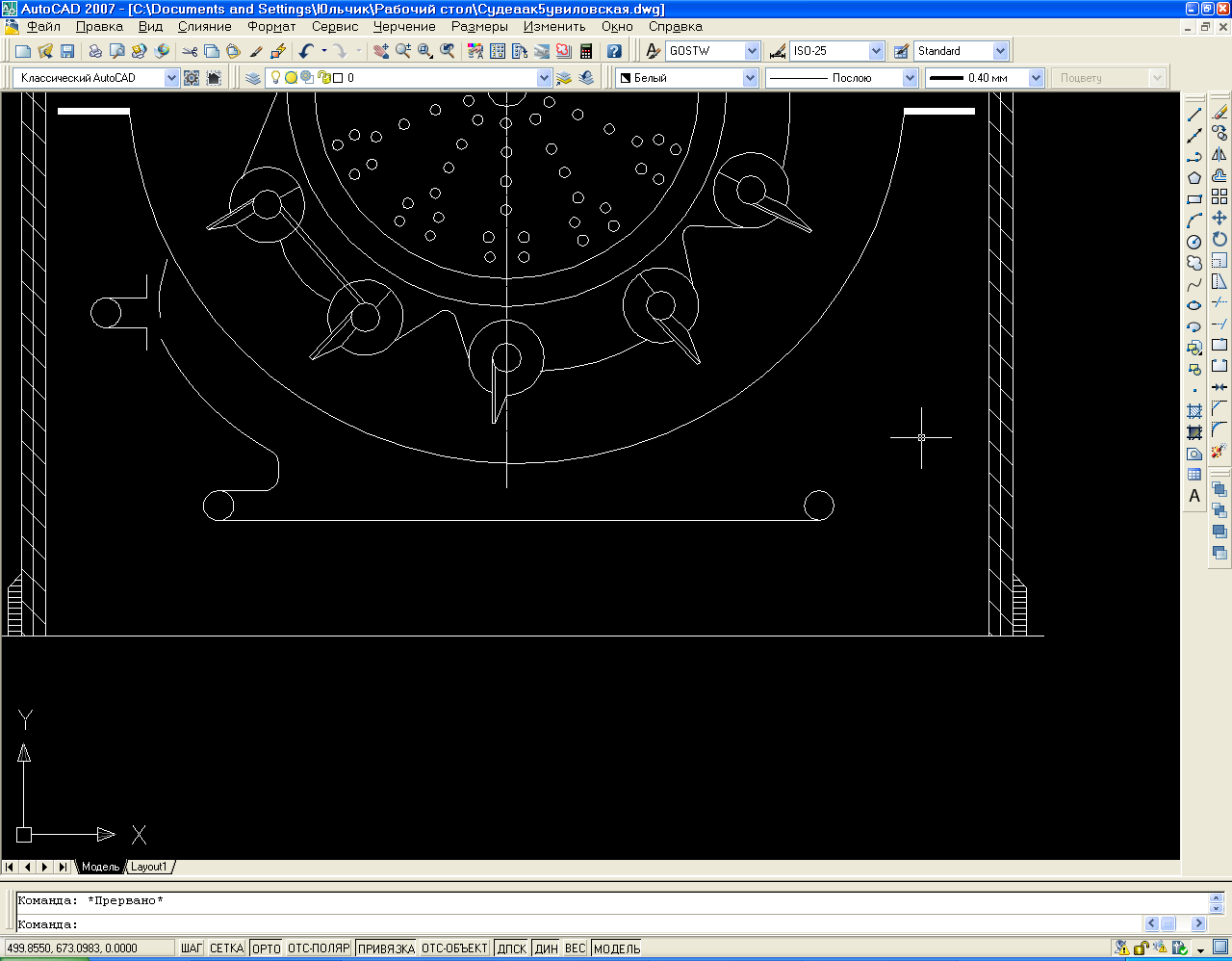The height and width of the screenshot is (961, 1232).
Task: Select the Line drawing tool
Action: click(x=1194, y=115)
